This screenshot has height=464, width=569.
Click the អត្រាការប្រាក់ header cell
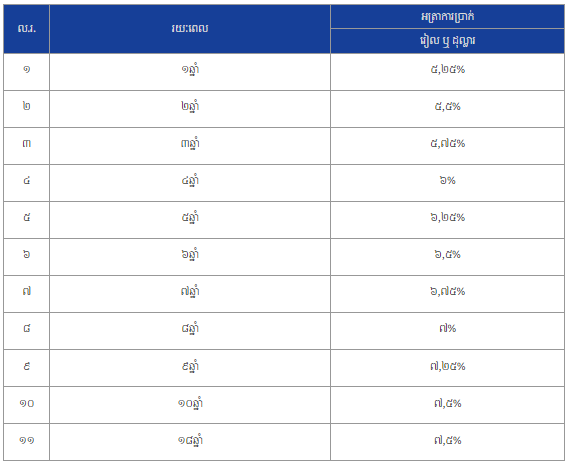[x=447, y=17]
